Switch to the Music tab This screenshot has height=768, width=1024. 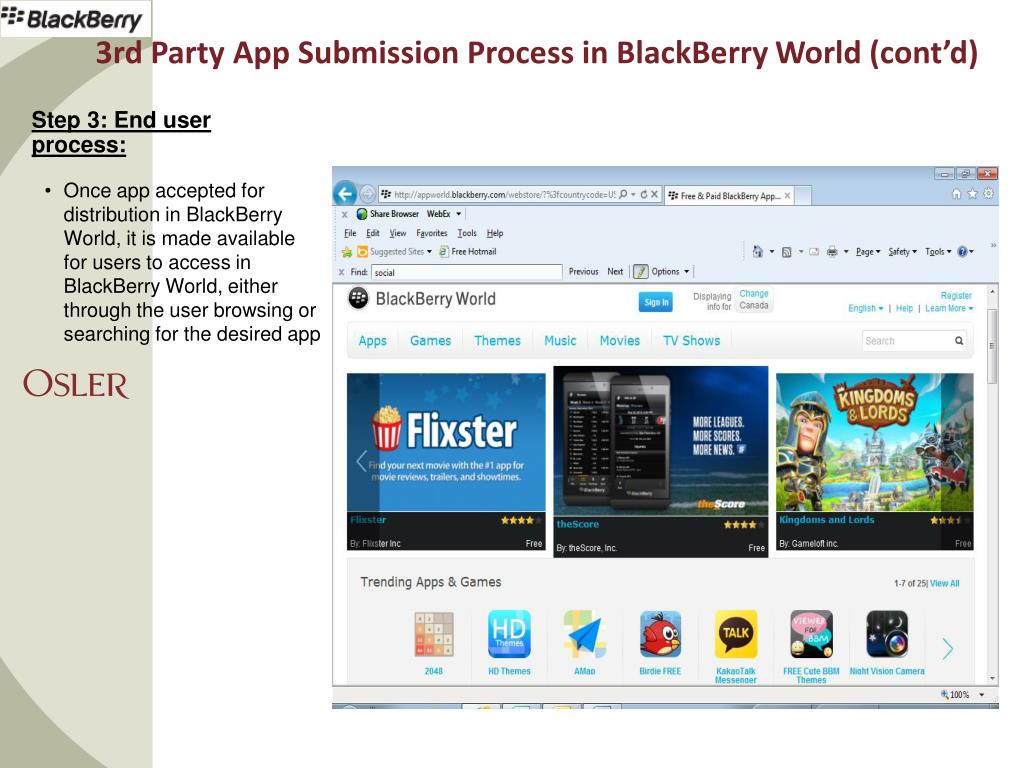click(560, 341)
